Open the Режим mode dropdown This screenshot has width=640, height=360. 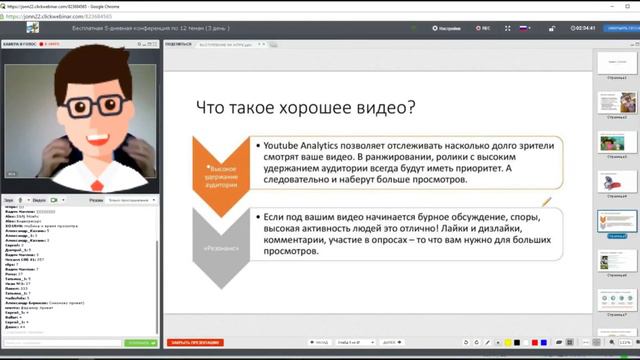[x=131, y=200]
